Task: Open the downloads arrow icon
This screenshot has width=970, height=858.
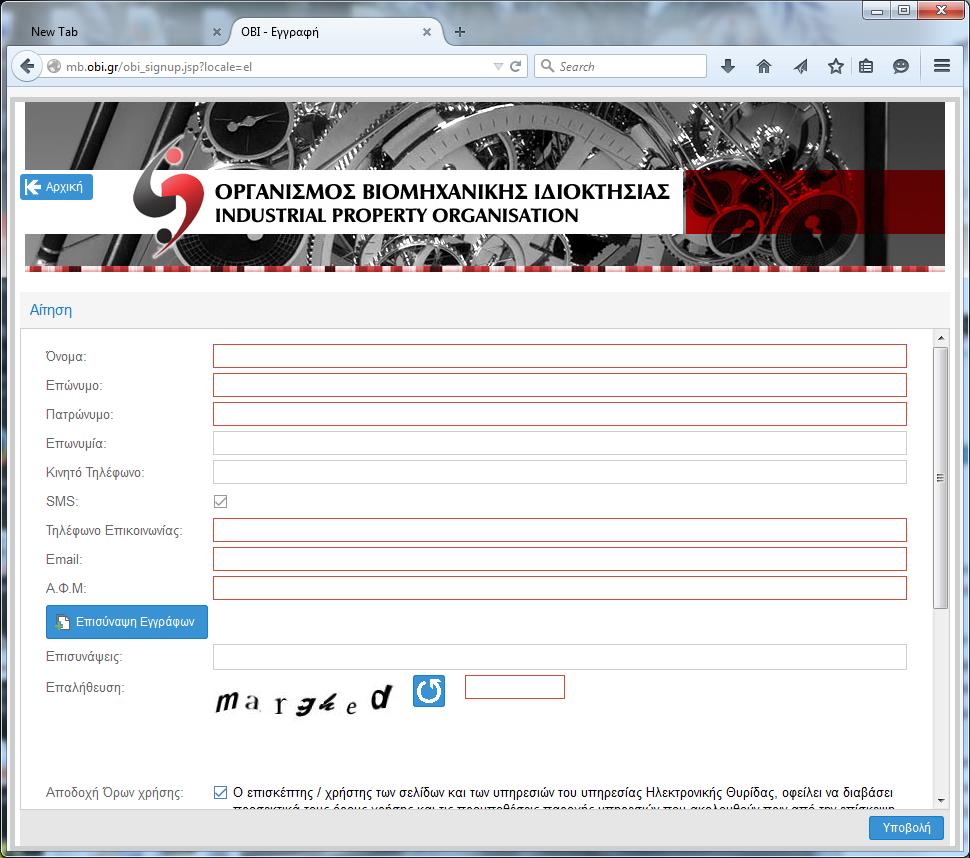Action: click(728, 66)
